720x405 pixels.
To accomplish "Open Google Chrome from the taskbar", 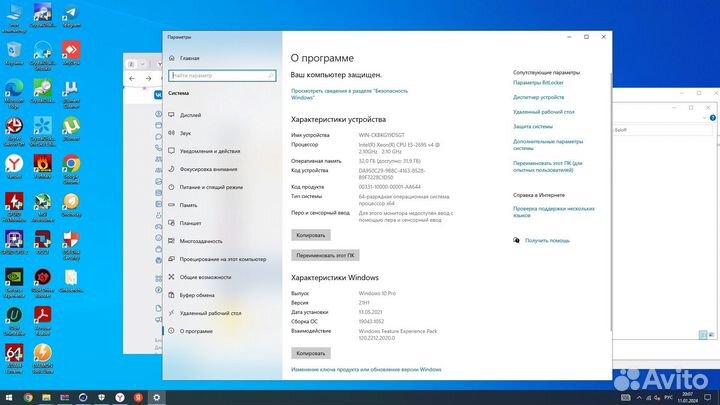I will pyautogui.click(x=28, y=397).
